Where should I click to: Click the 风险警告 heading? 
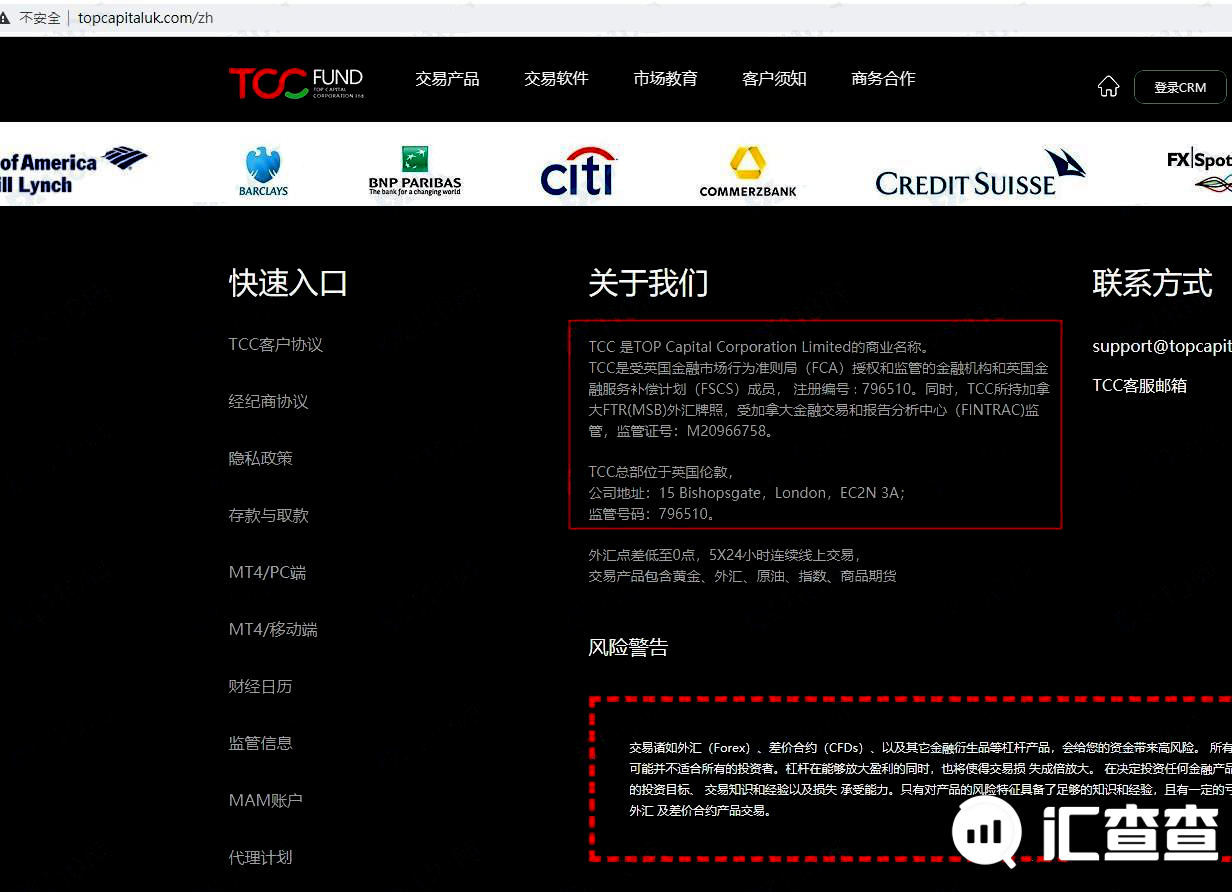pos(628,647)
